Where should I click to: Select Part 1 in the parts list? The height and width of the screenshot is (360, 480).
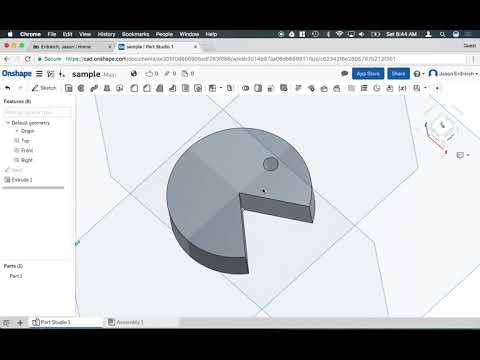tap(16, 276)
